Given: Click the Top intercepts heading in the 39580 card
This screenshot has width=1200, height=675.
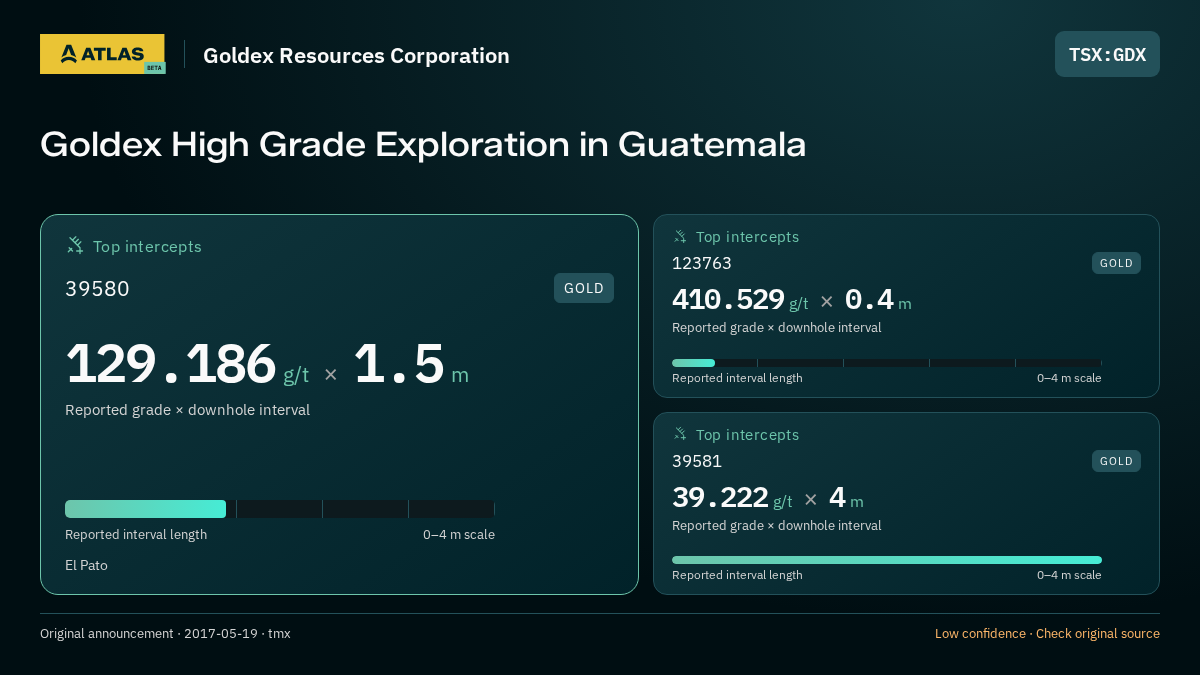Looking at the screenshot, I should point(147,247).
